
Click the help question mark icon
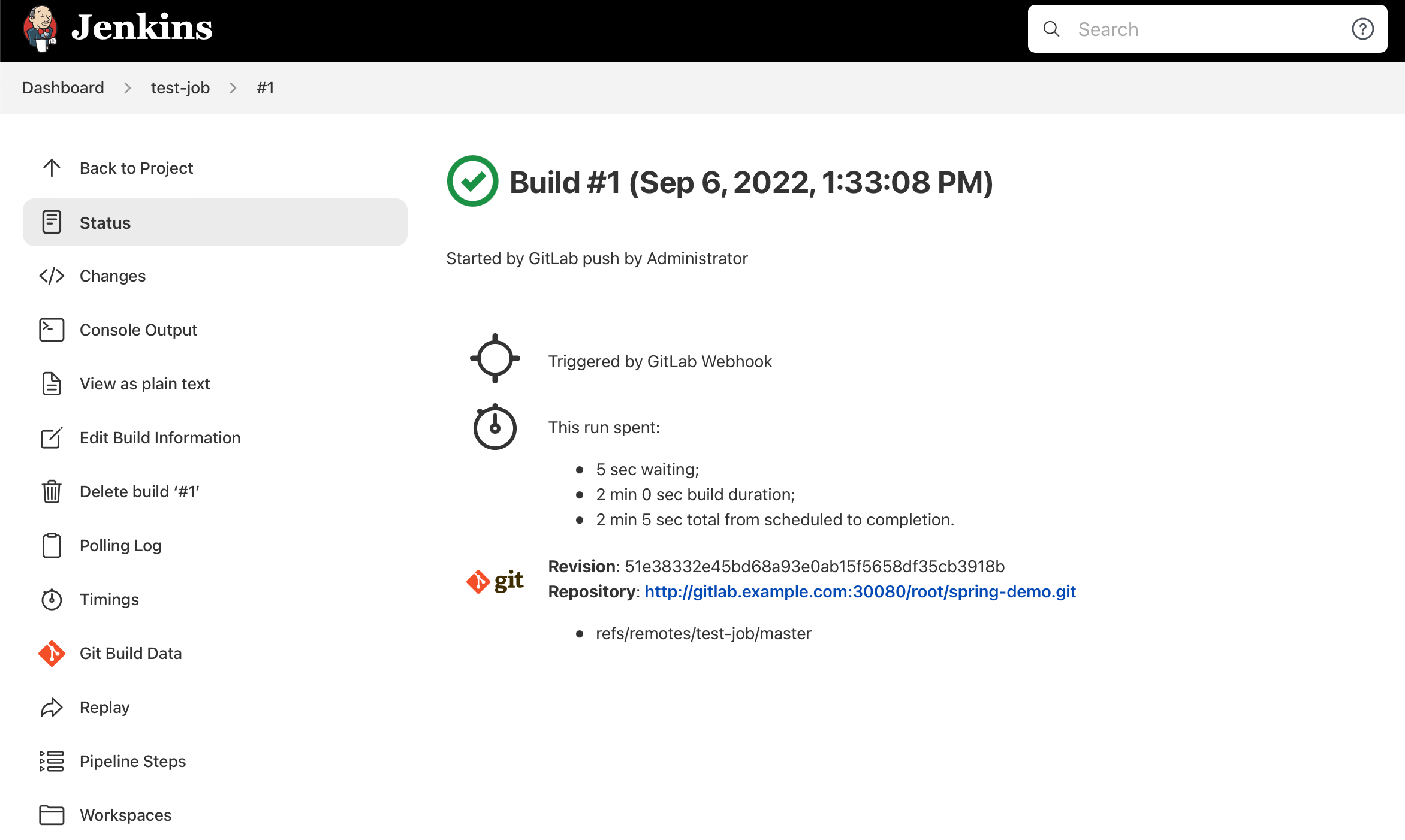click(1363, 29)
